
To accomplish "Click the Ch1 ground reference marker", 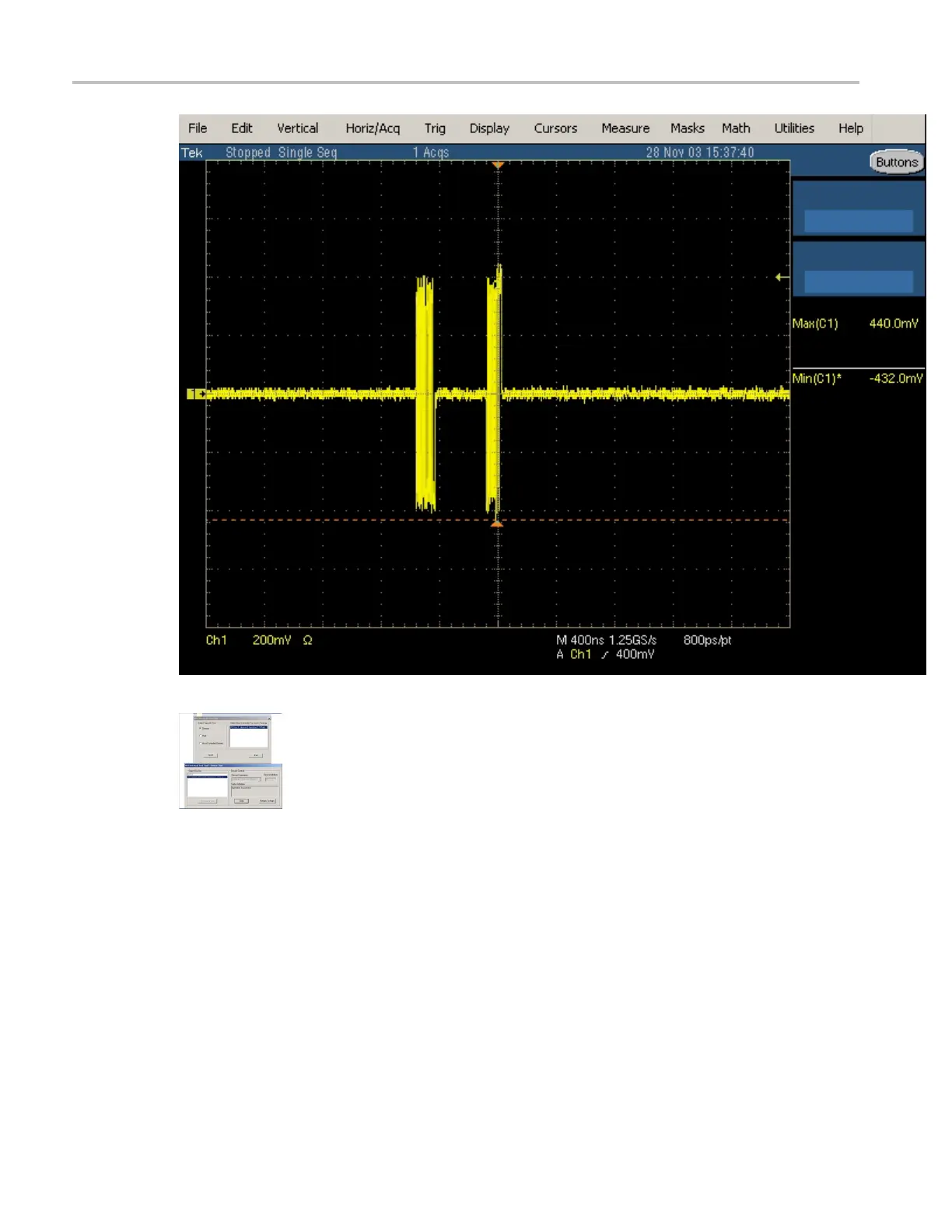I will tap(196, 394).
